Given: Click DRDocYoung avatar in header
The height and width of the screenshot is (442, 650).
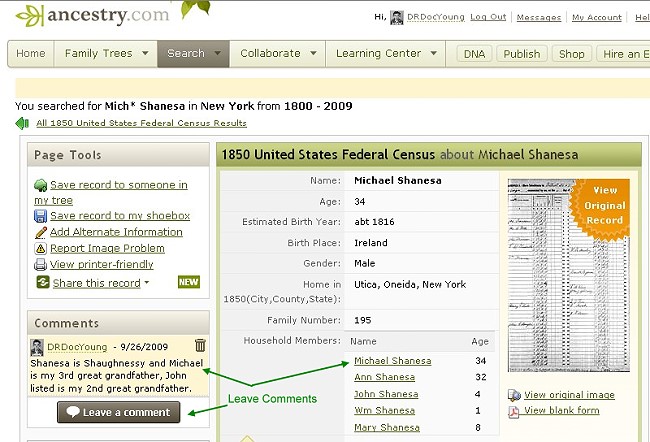Looking at the screenshot, I should point(397,17).
